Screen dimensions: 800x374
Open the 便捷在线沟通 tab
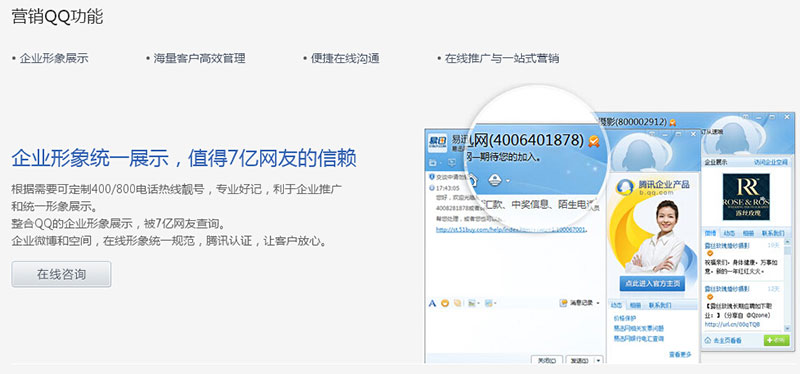tap(345, 58)
